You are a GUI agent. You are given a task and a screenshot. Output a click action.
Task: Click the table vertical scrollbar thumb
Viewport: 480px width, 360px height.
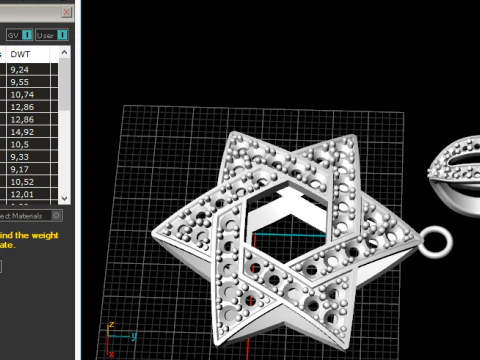pos(64,84)
